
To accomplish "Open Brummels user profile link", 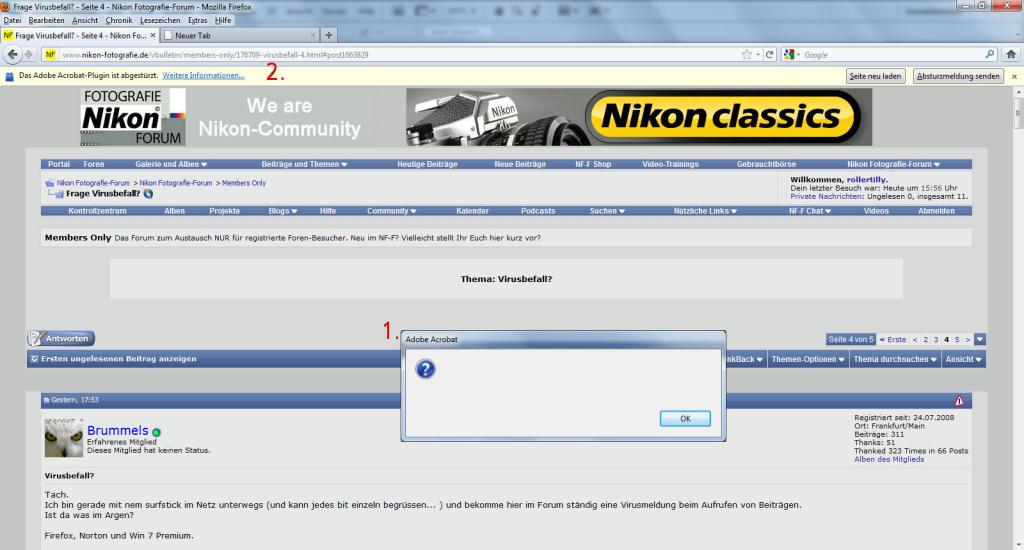I will tap(118, 430).
